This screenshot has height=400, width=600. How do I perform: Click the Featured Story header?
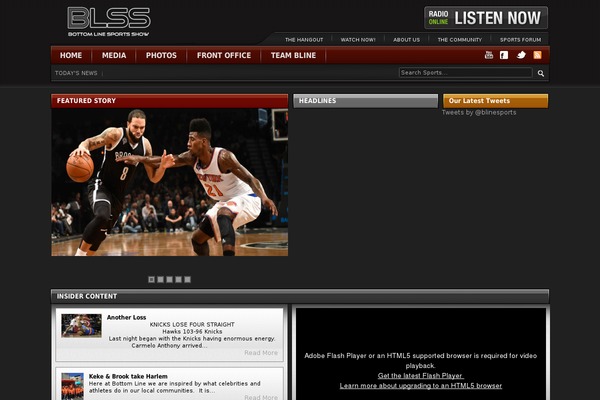[x=170, y=101]
